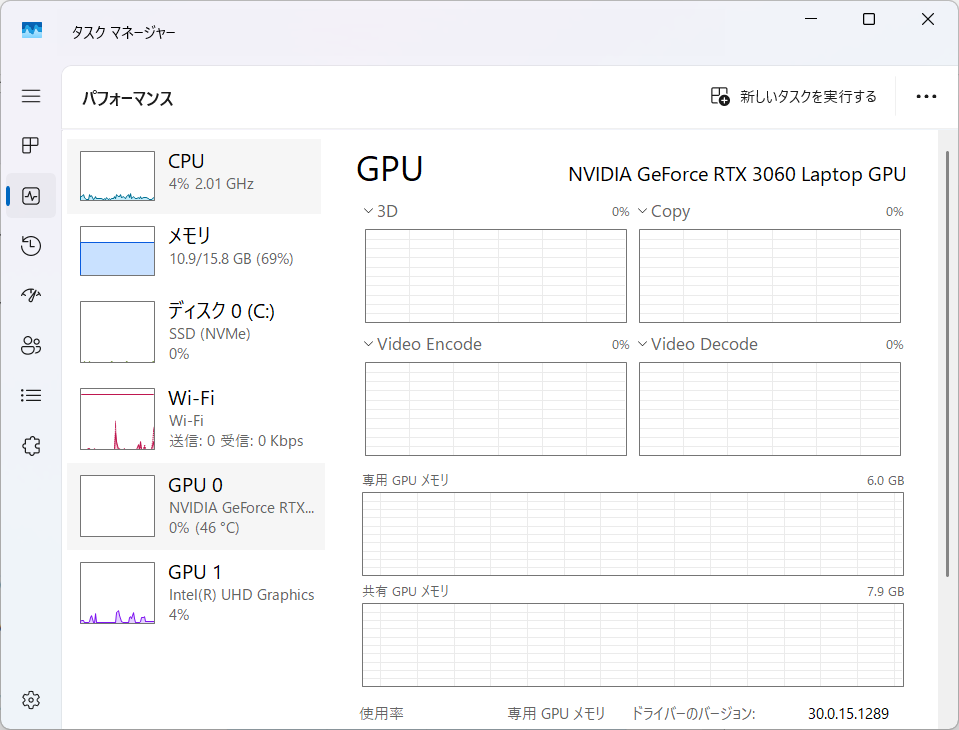Open the hamburger navigation menu
Viewport: 959px width, 730px height.
point(31,96)
